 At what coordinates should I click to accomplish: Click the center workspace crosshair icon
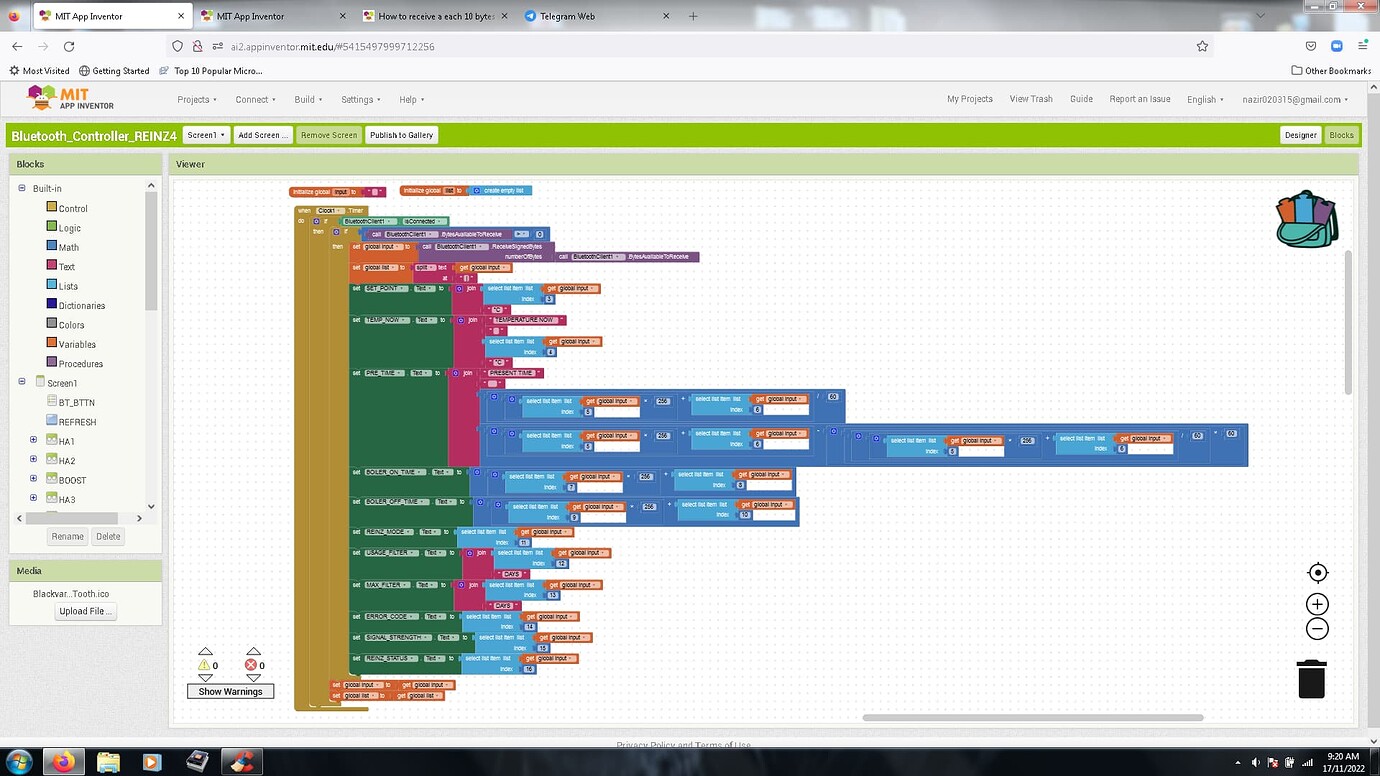tap(1317, 573)
